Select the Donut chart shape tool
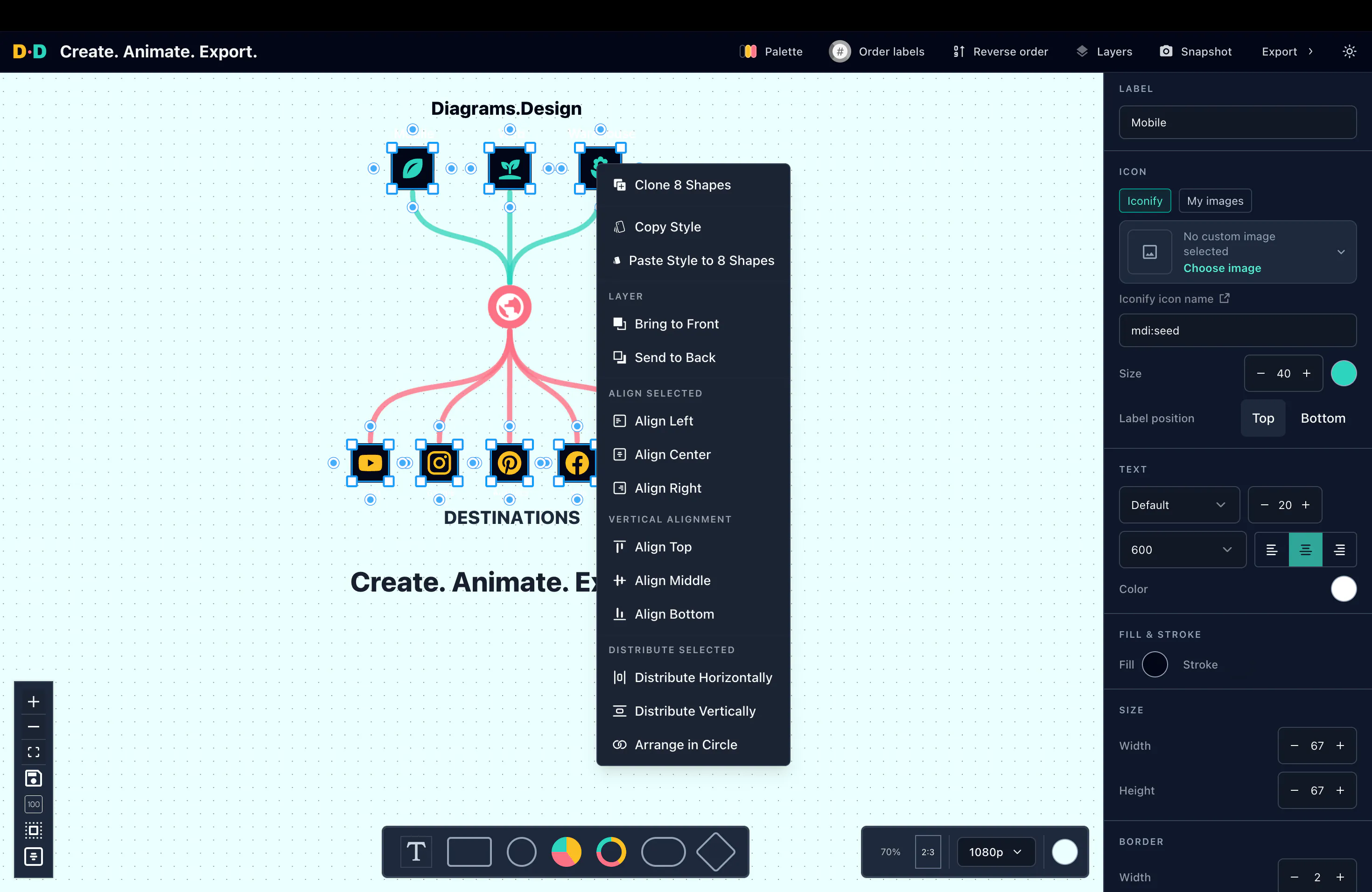 point(611,851)
